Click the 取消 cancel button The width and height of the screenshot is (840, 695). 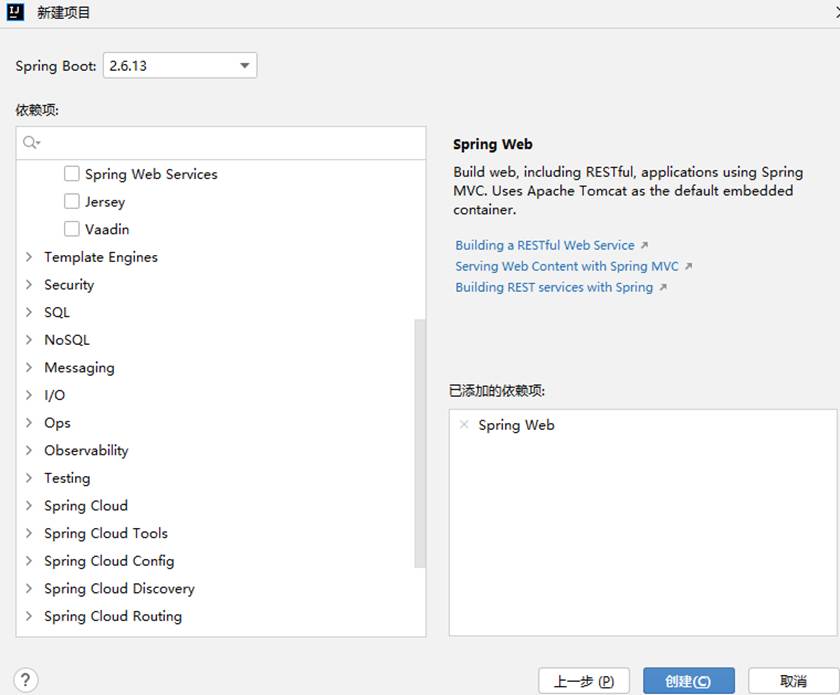coord(793,681)
